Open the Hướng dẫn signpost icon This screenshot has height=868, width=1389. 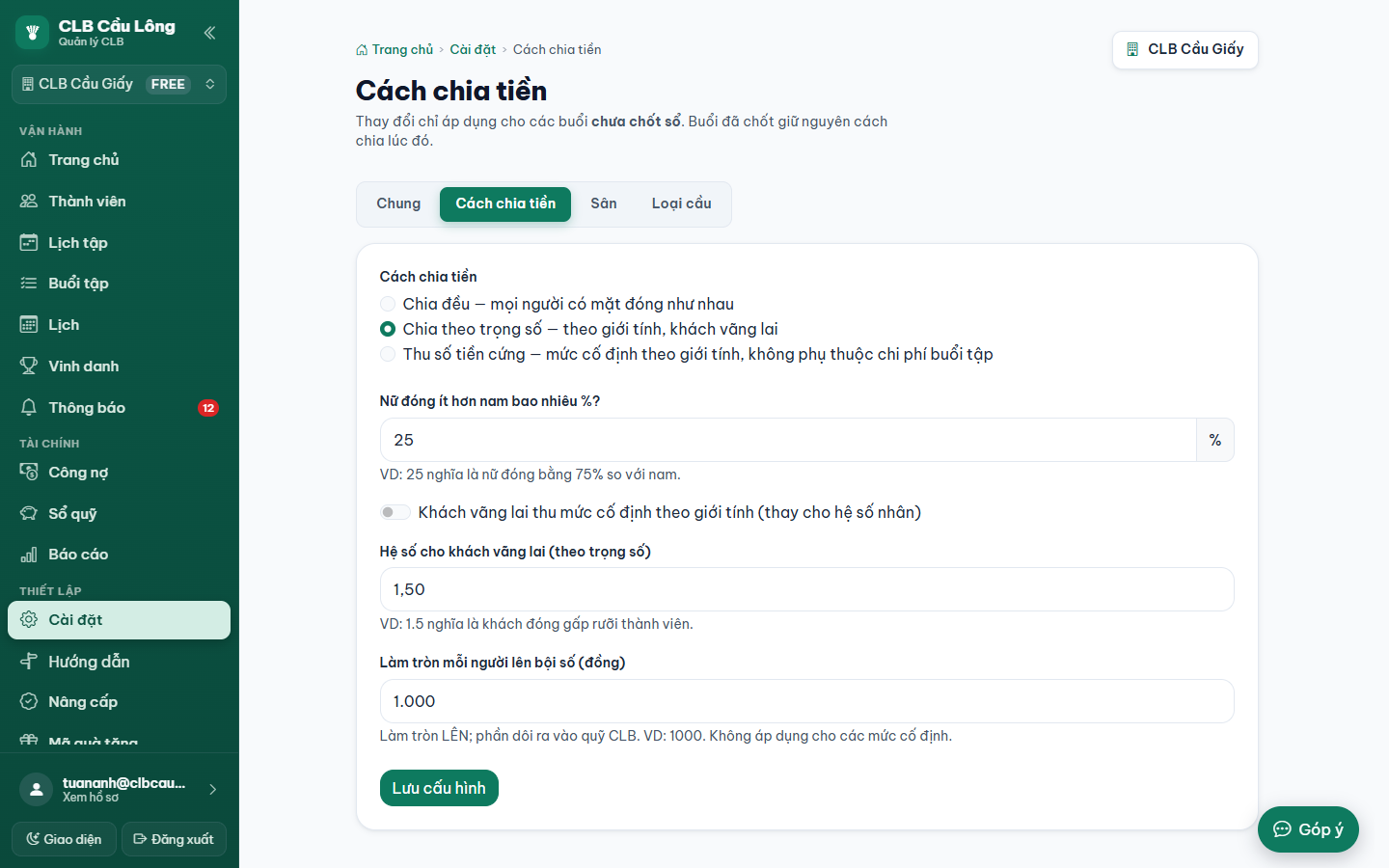[29, 661]
